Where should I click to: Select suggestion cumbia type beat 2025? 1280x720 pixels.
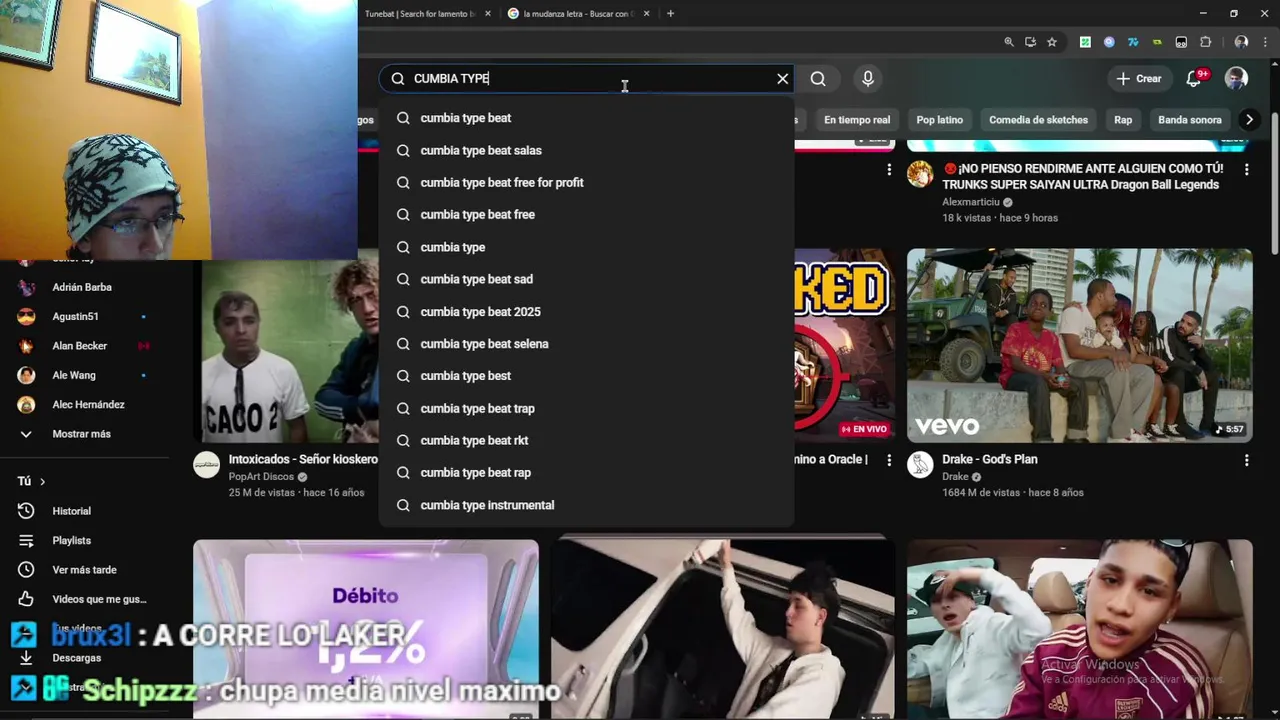(586, 311)
